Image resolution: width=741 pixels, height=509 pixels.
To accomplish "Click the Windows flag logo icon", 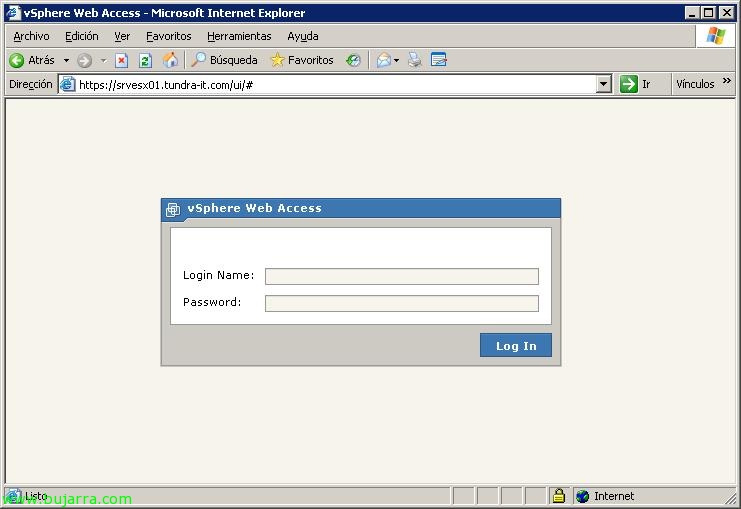I will tap(716, 36).
